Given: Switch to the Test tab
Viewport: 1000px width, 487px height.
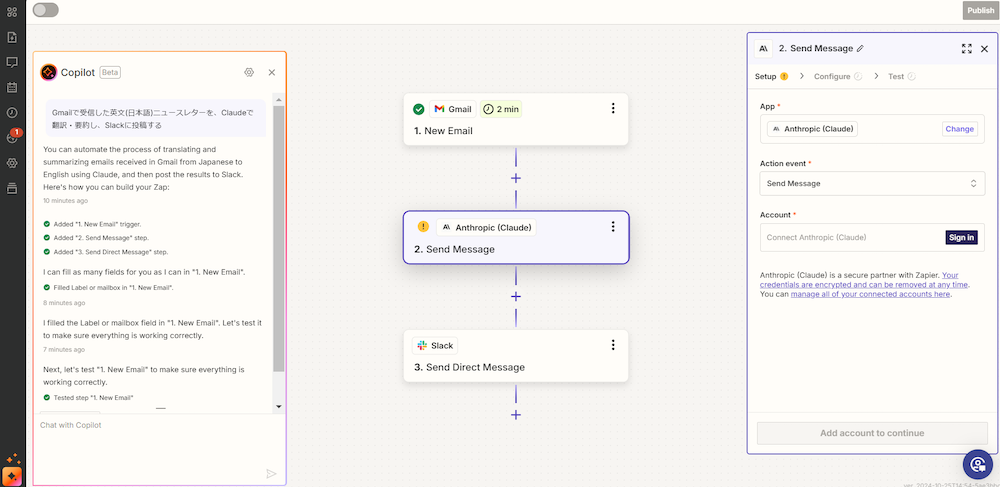Looking at the screenshot, I should point(902,76).
